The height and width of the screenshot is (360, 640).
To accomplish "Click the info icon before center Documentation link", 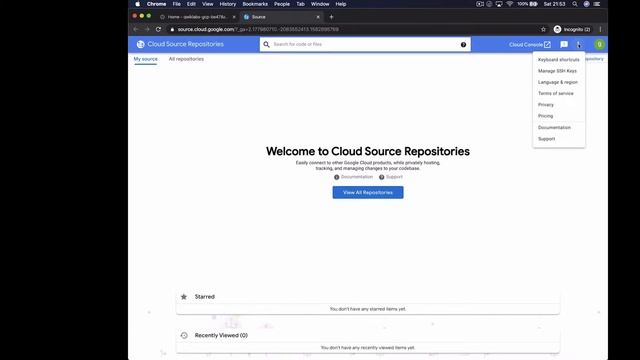I will [x=337, y=177].
